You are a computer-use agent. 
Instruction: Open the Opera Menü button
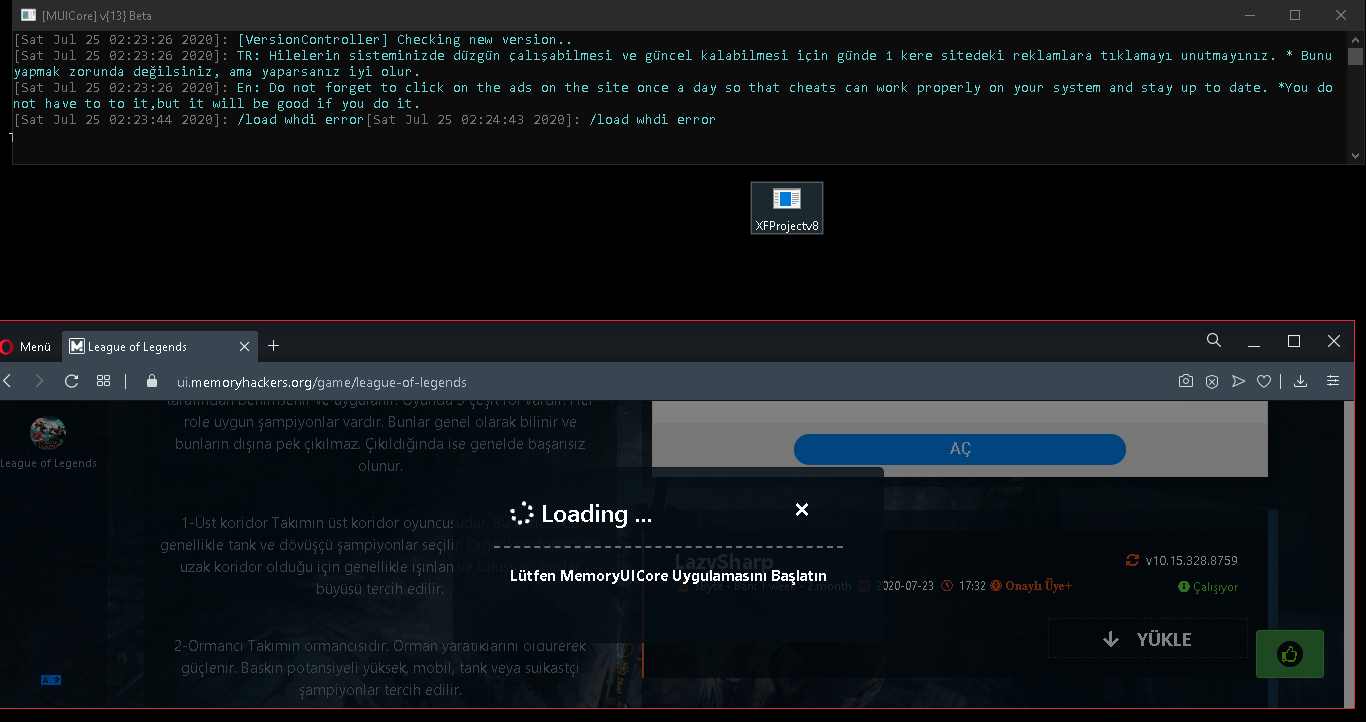[x=27, y=347]
